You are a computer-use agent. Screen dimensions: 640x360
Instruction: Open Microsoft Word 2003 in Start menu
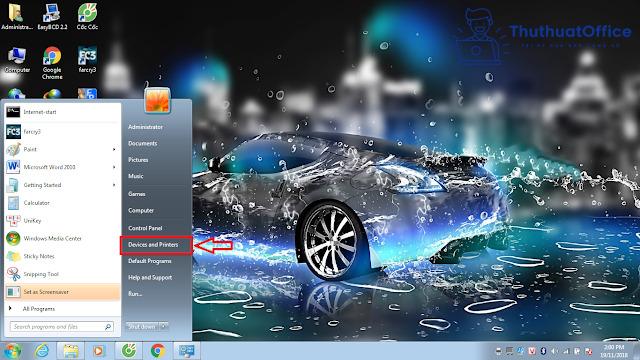tap(62, 167)
